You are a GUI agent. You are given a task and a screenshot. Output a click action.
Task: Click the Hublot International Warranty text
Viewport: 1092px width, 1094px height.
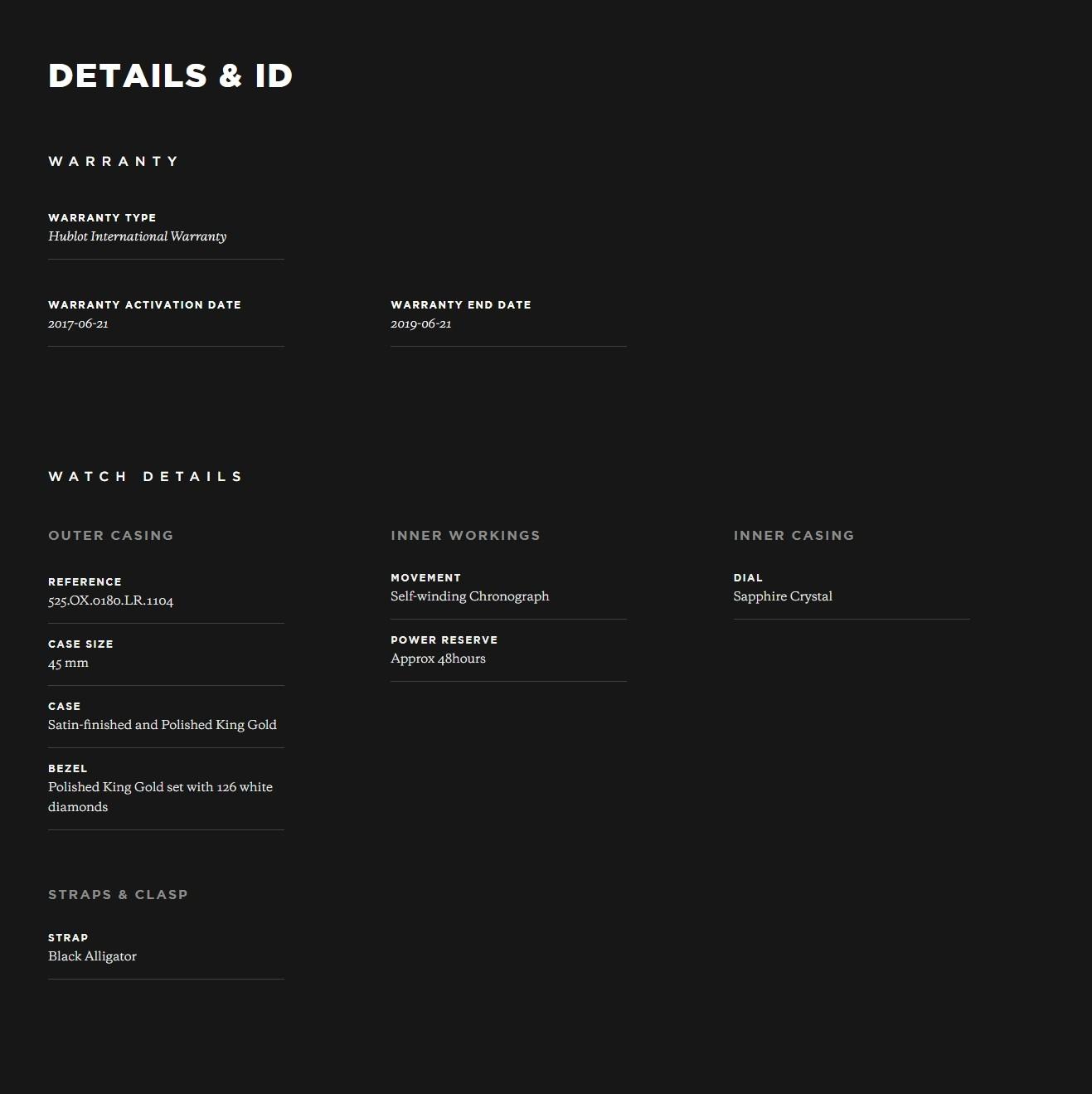pyautogui.click(x=137, y=236)
